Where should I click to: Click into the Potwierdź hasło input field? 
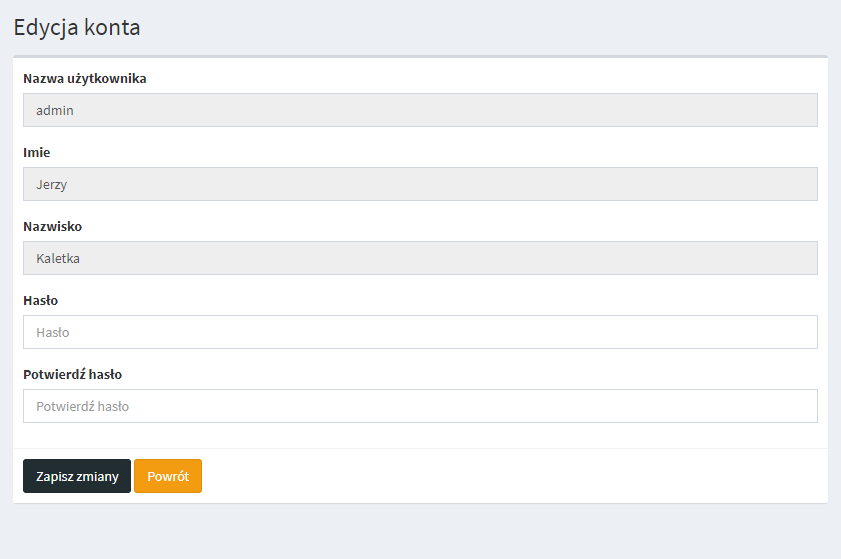point(420,406)
